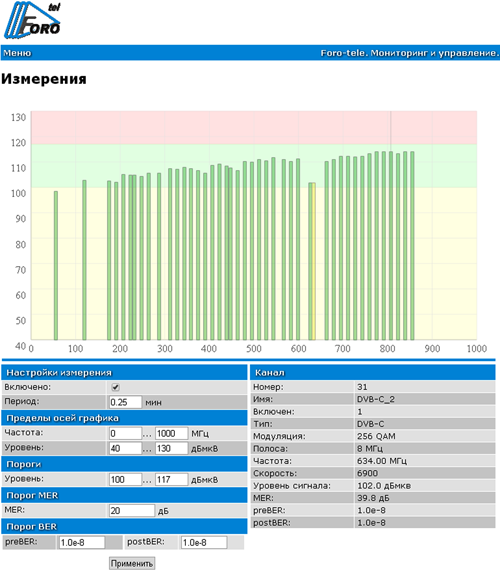The width and height of the screenshot is (500, 571).
Task: Click the Частота maximum field with 1000
Action: pyautogui.click(x=172, y=433)
